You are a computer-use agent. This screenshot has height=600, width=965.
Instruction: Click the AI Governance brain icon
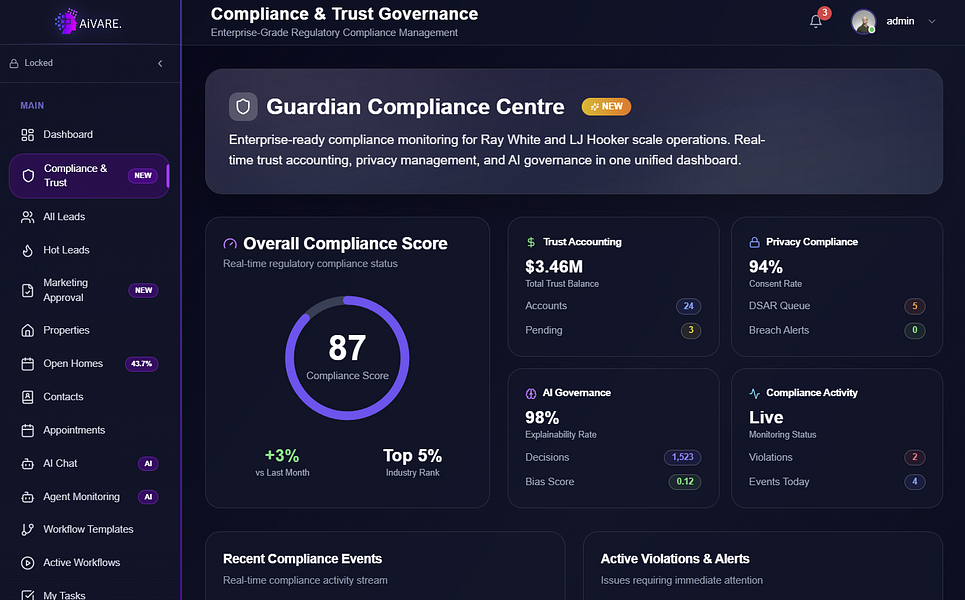pyautogui.click(x=531, y=393)
